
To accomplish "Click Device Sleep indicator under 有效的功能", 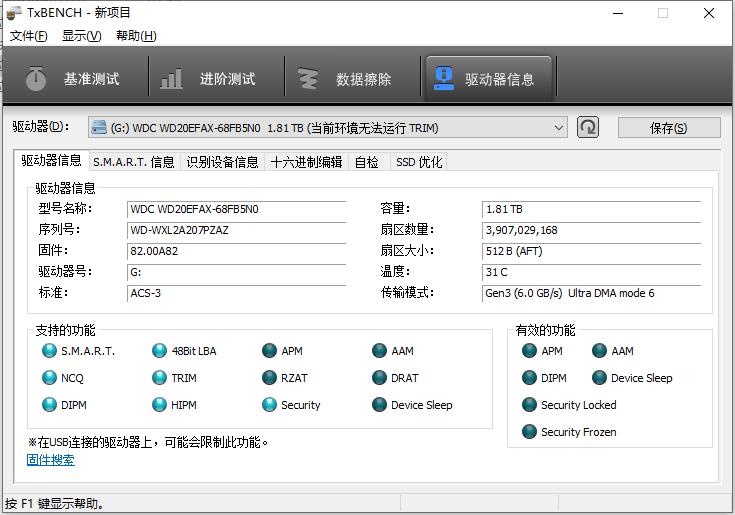I will [600, 378].
